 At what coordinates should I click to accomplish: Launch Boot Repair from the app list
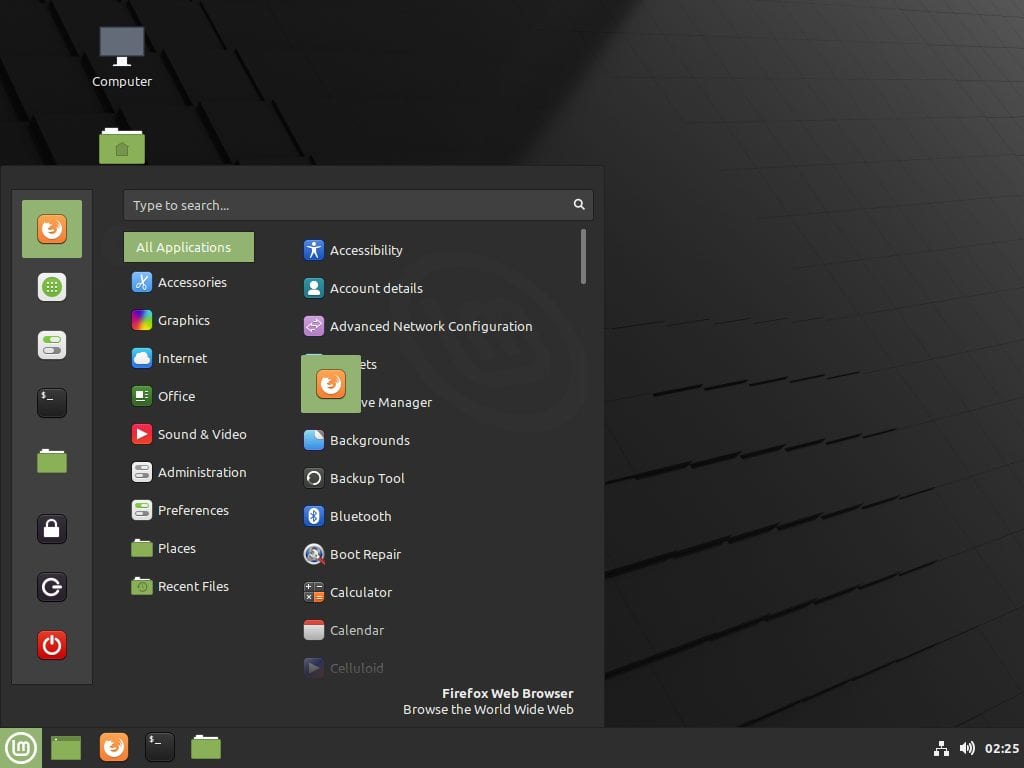tap(365, 554)
